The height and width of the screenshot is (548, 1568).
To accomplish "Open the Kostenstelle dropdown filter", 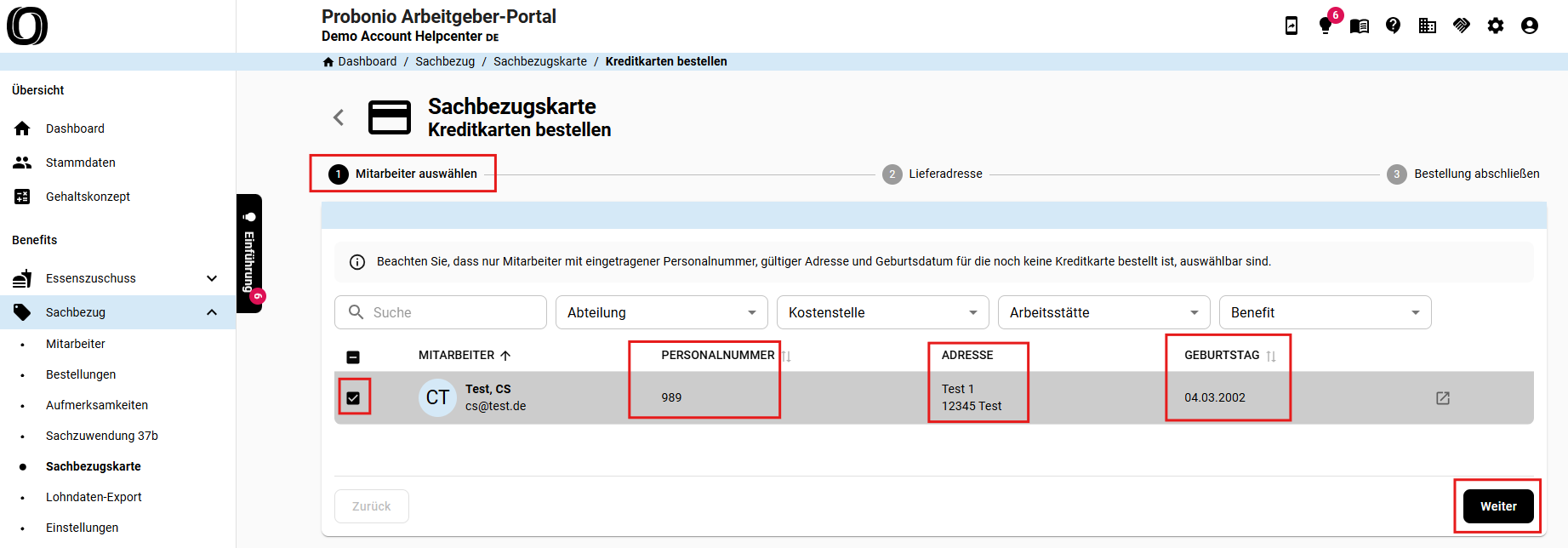I will click(883, 312).
